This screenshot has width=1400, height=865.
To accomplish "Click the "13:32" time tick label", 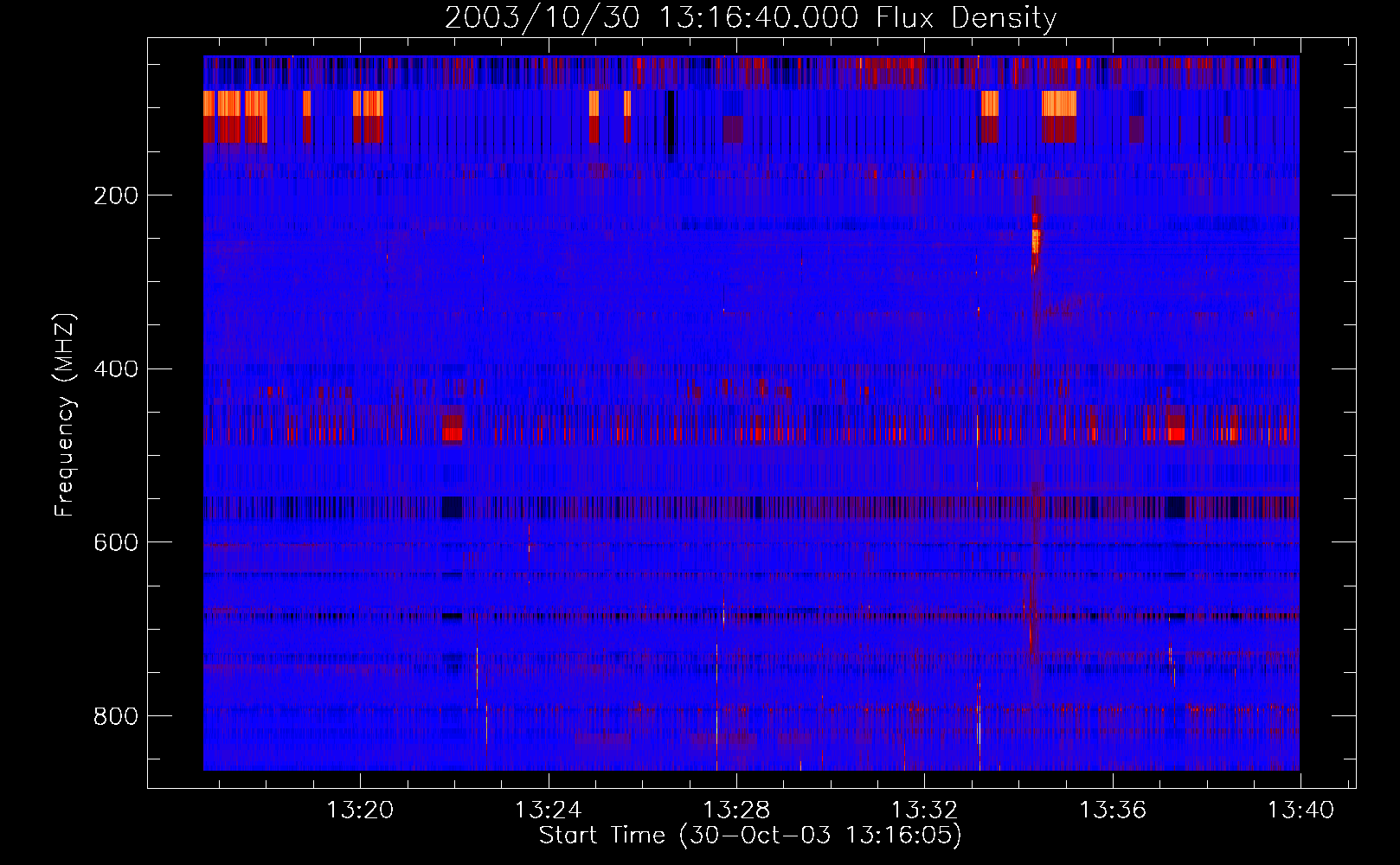I will pyautogui.click(x=924, y=810).
